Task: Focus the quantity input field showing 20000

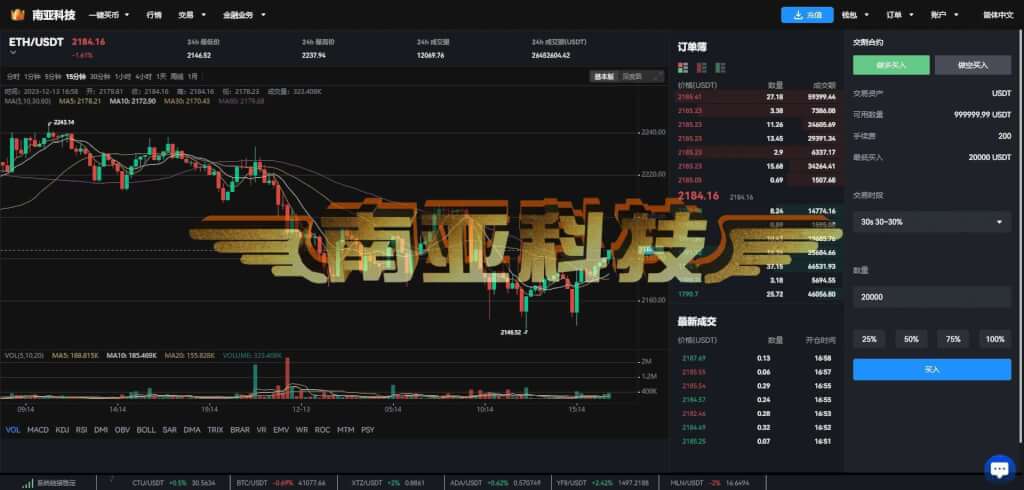Action: pos(932,297)
